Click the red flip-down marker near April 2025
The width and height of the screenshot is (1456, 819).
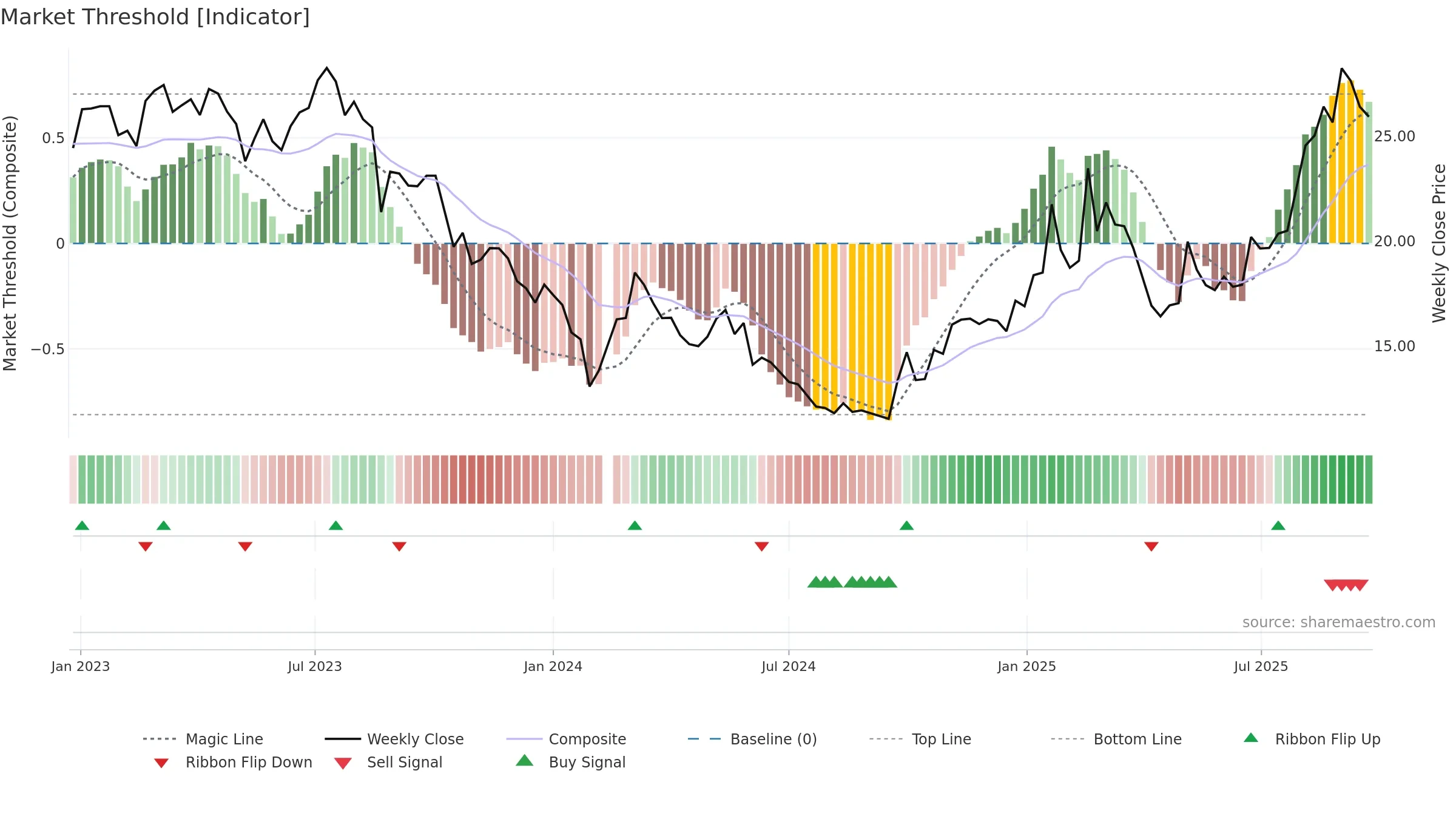tap(1151, 547)
